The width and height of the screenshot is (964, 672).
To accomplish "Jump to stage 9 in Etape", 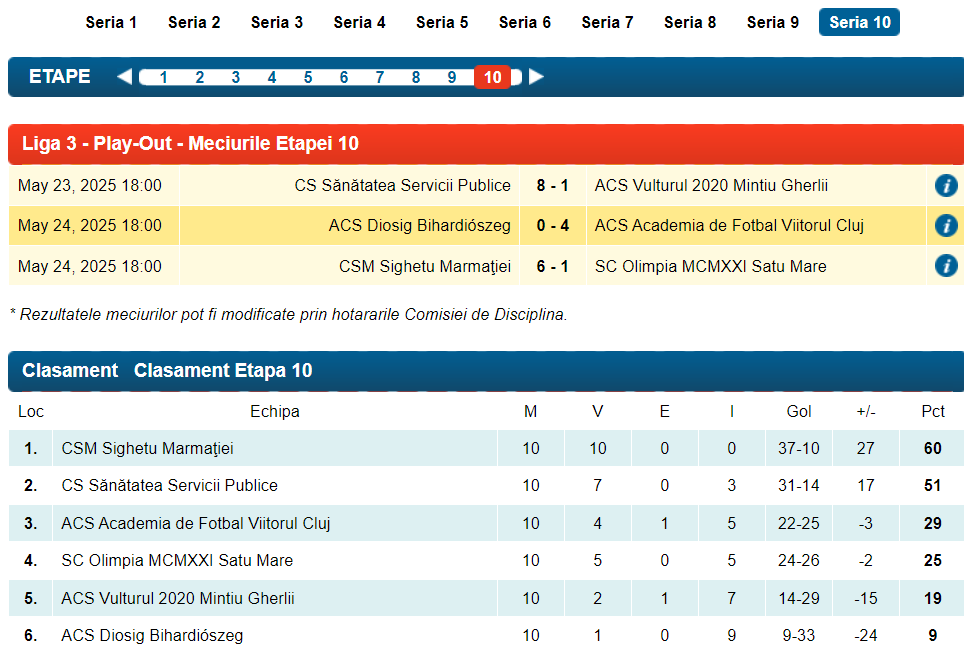I will click(452, 77).
